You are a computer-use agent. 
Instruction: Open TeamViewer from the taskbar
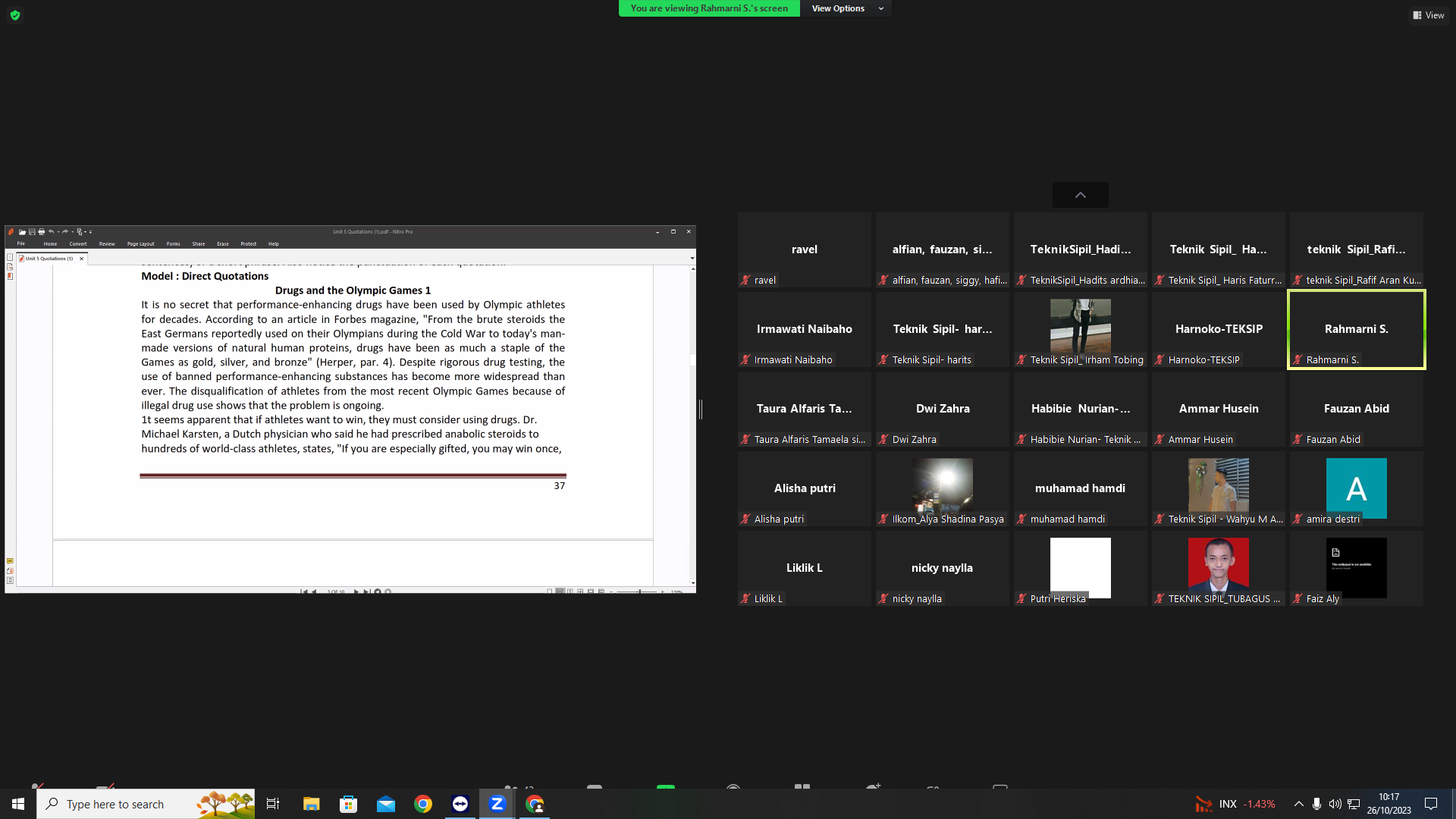[x=460, y=804]
